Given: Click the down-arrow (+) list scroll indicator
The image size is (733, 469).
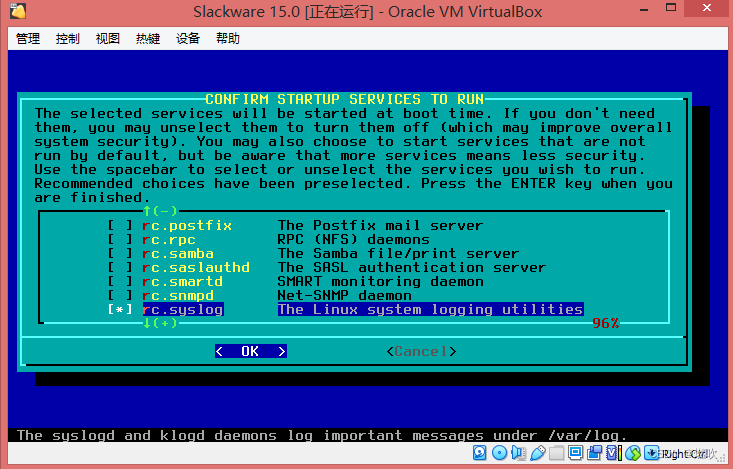Looking at the screenshot, I should pyautogui.click(x=160, y=324).
